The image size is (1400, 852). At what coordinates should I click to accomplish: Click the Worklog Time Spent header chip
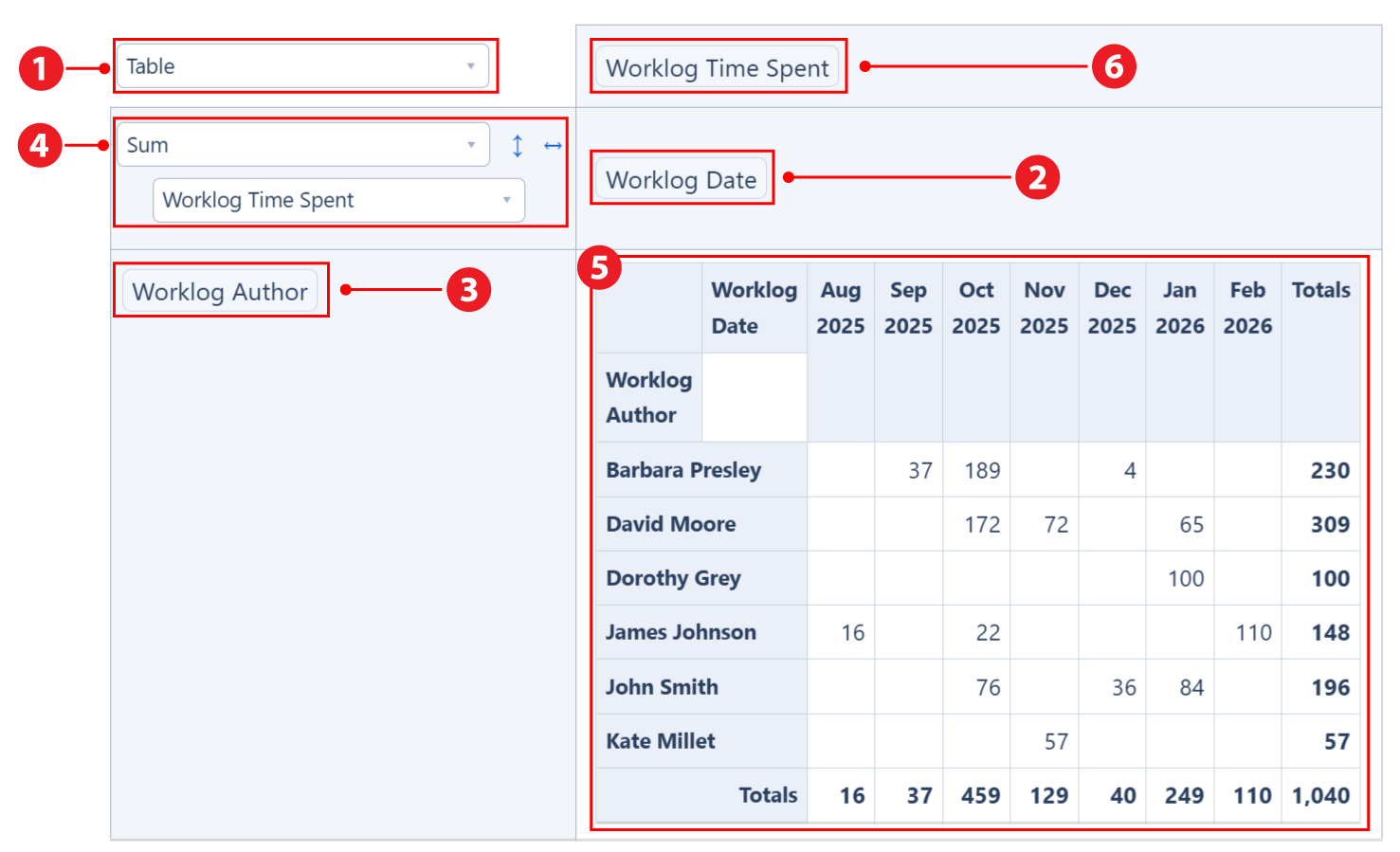pos(718,66)
